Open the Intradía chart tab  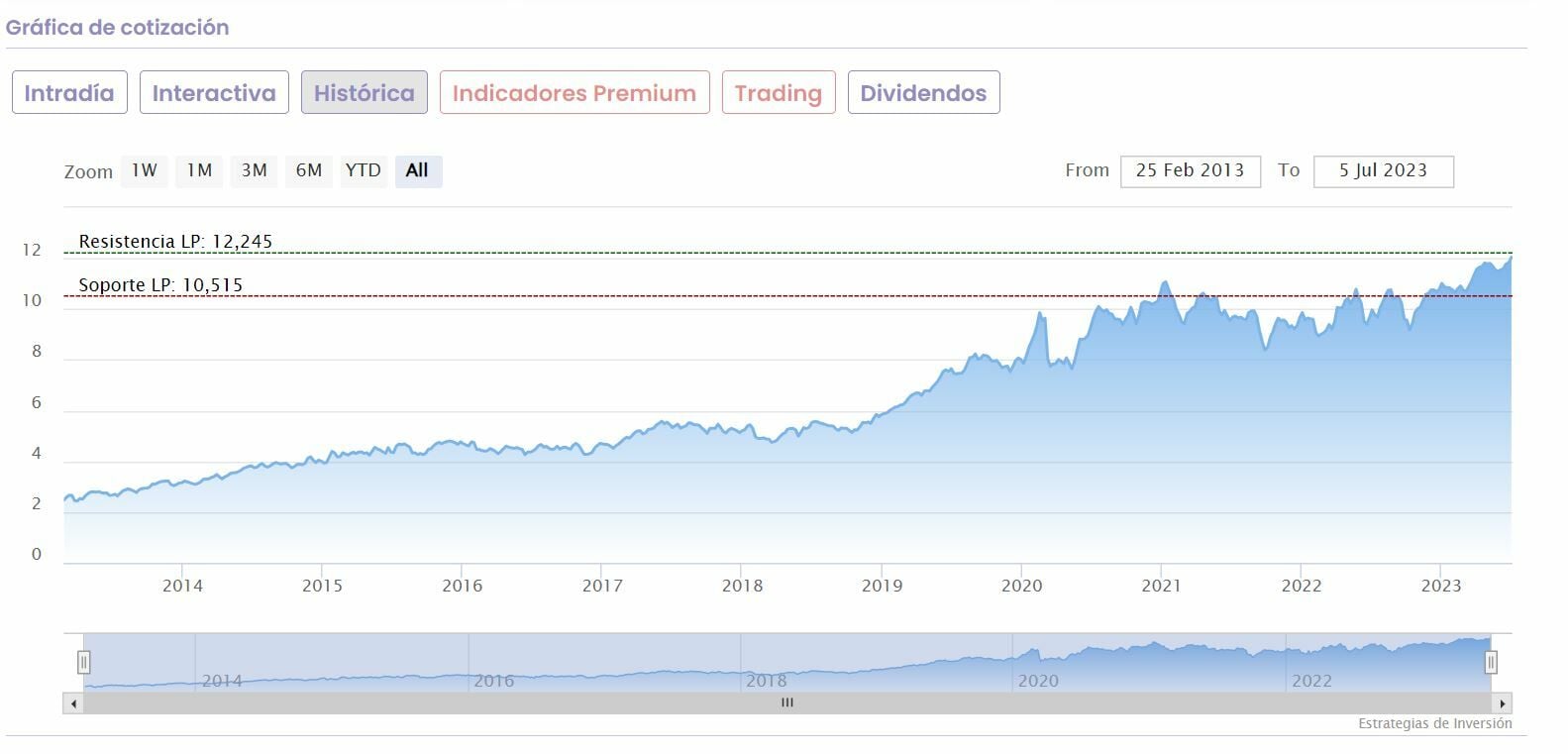pos(69,93)
